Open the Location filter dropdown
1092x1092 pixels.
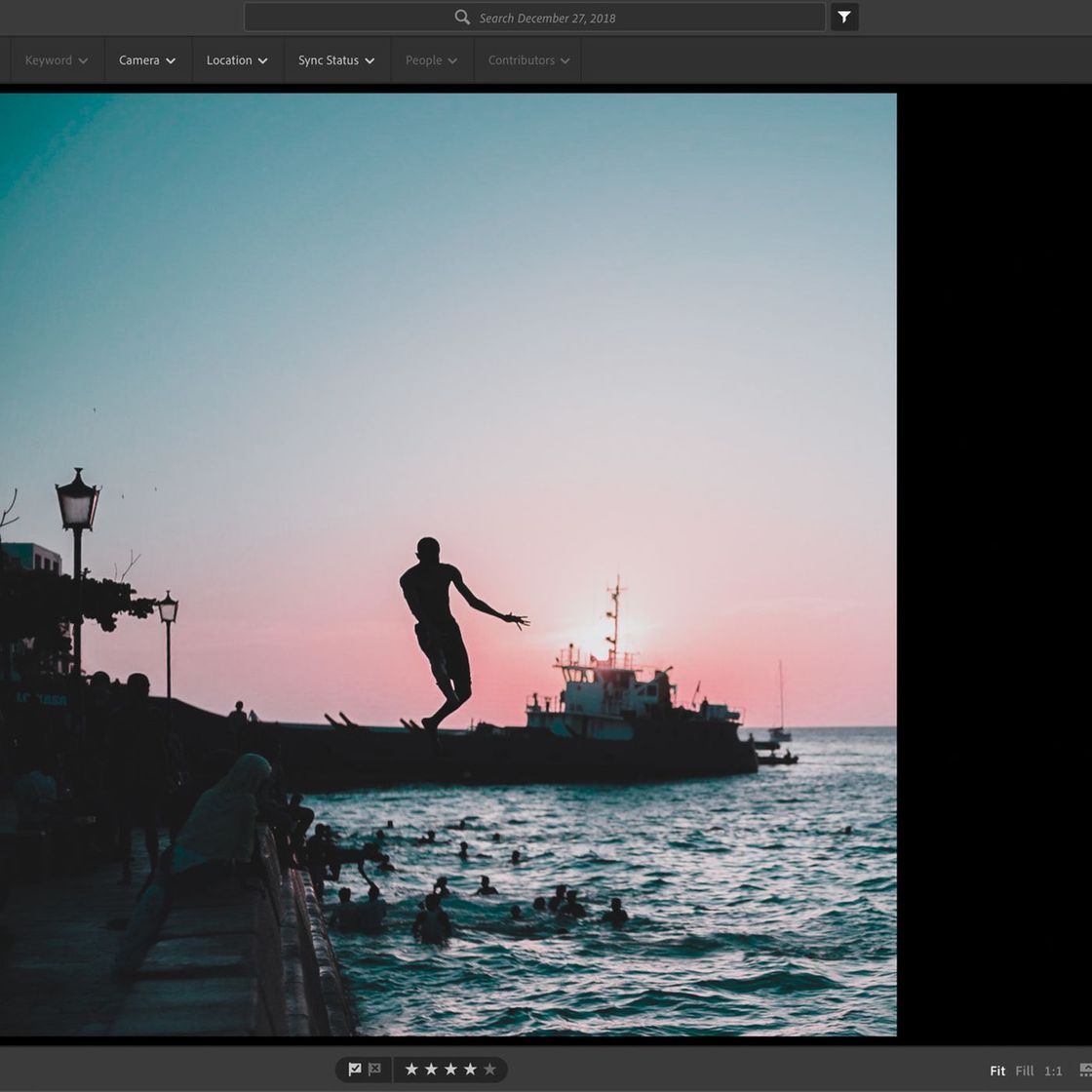point(237,59)
